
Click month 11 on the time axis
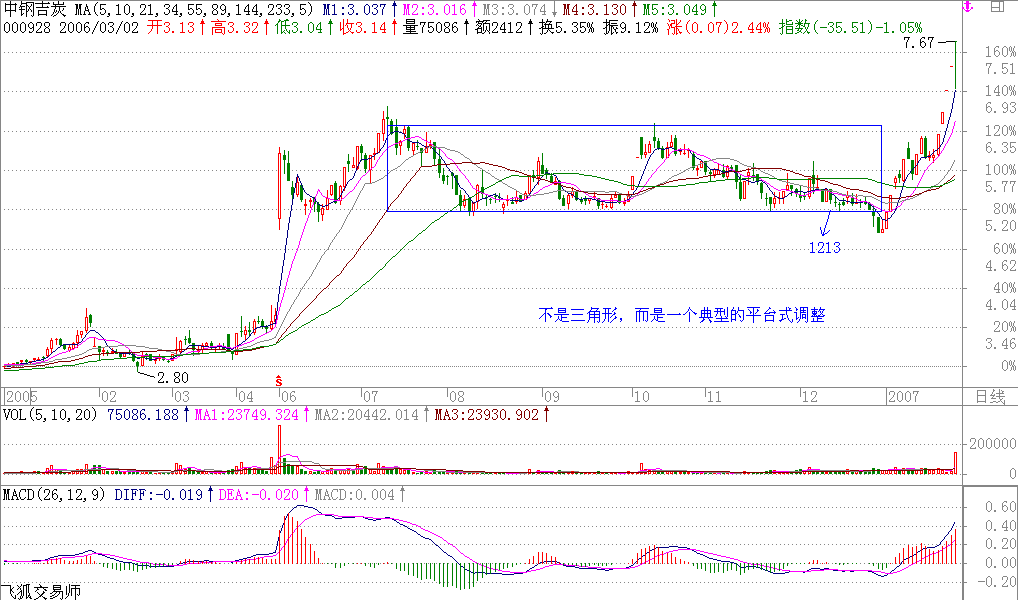(714, 396)
